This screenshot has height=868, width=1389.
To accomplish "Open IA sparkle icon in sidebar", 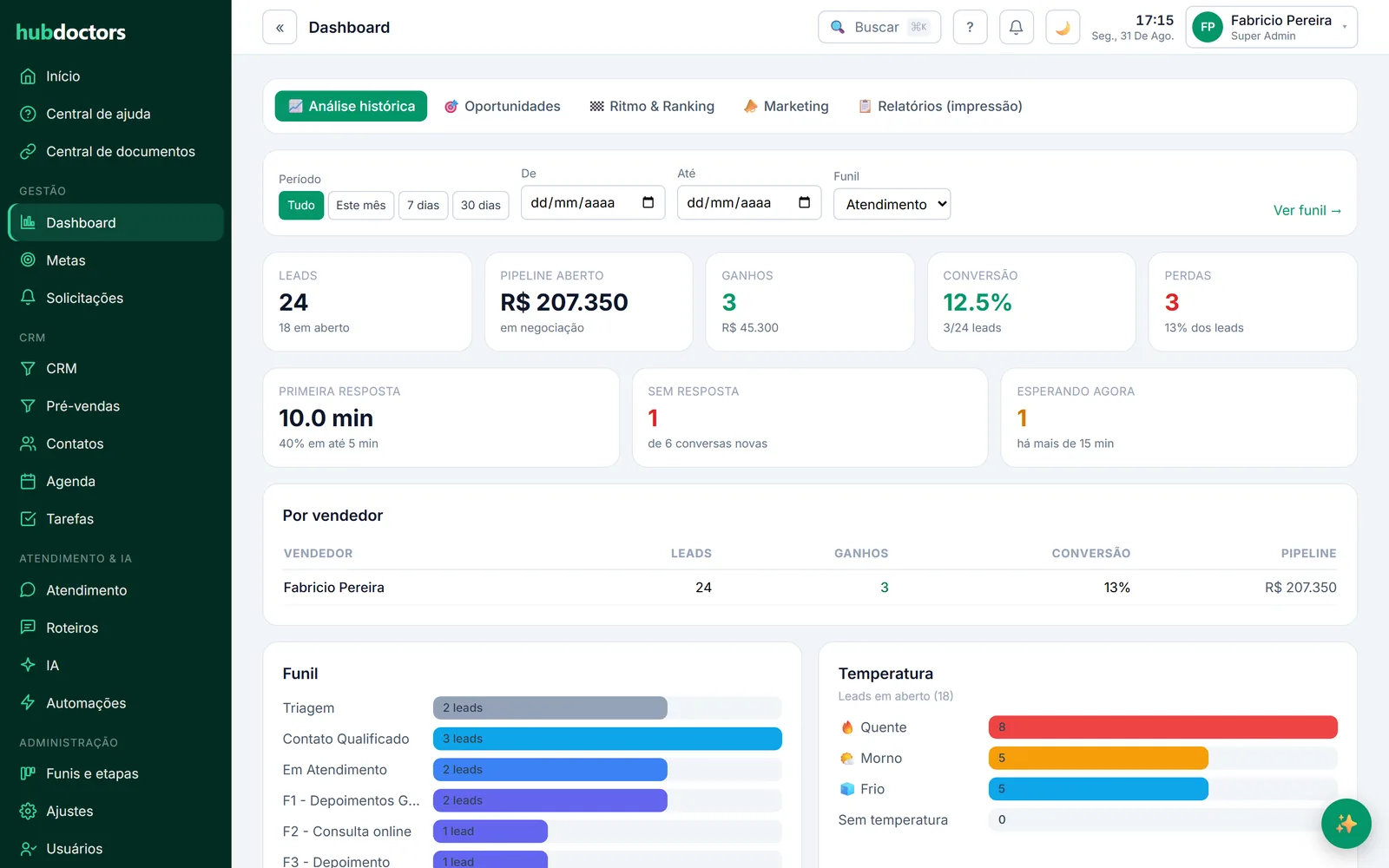I will click(28, 666).
